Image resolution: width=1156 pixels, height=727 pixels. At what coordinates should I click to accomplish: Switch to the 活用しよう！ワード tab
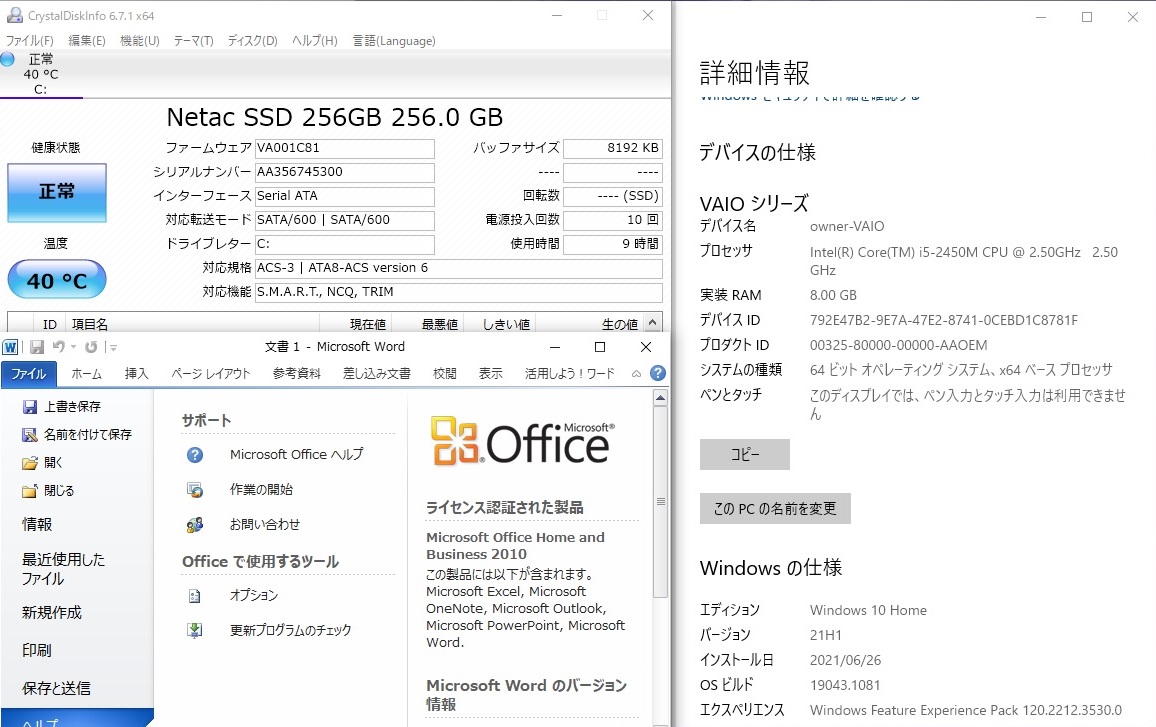click(x=569, y=374)
